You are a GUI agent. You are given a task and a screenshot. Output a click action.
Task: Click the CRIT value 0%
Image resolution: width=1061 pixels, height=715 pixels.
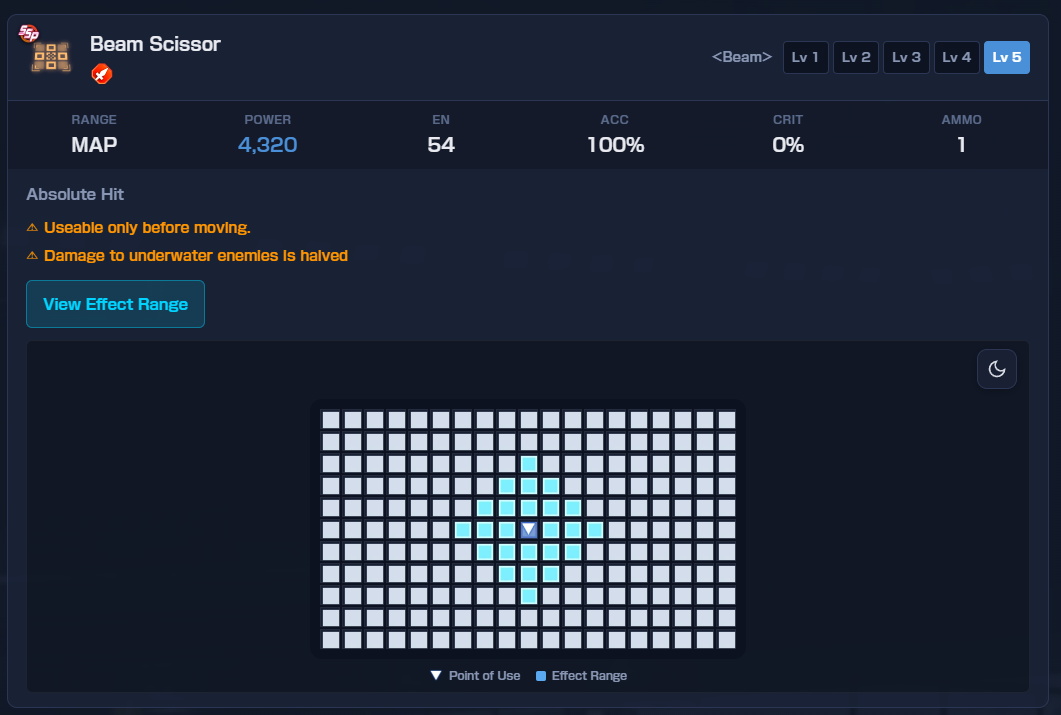coord(788,145)
